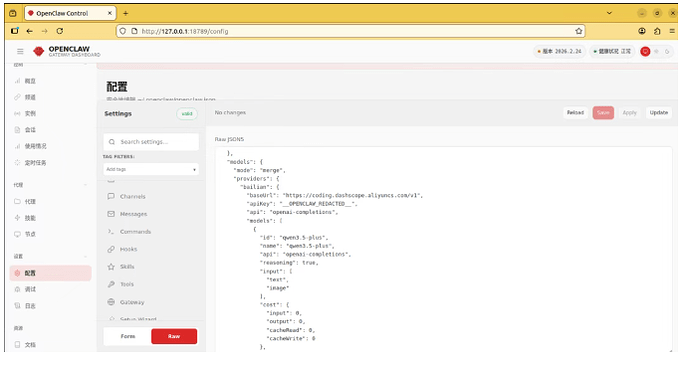Viewport: 690px width, 365px height.
Task: Select the Skills settings section
Action: [x=151, y=267]
